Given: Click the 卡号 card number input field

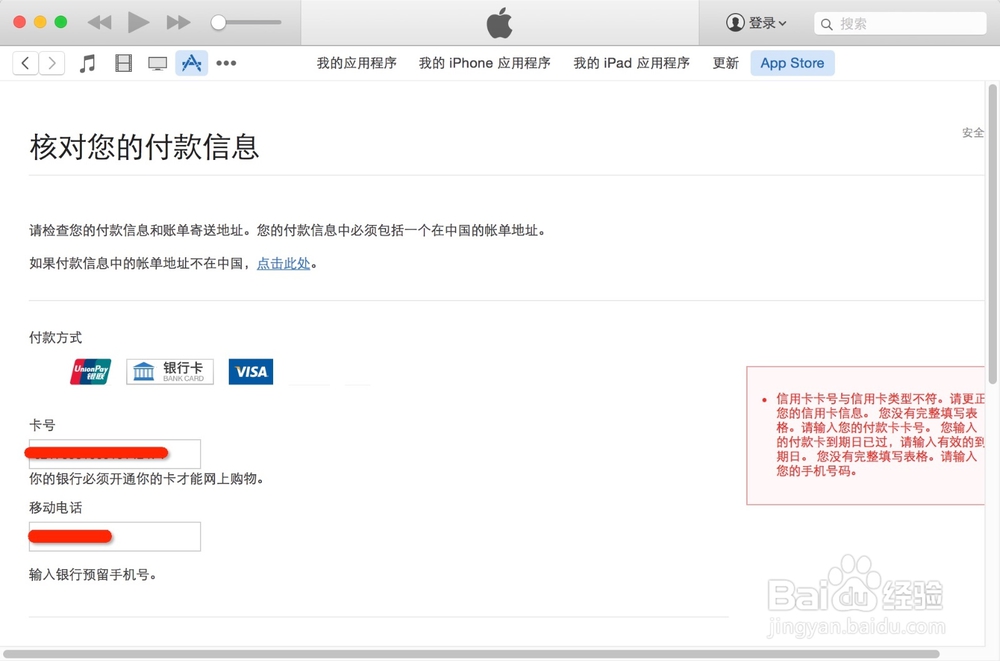Looking at the screenshot, I should (113, 453).
